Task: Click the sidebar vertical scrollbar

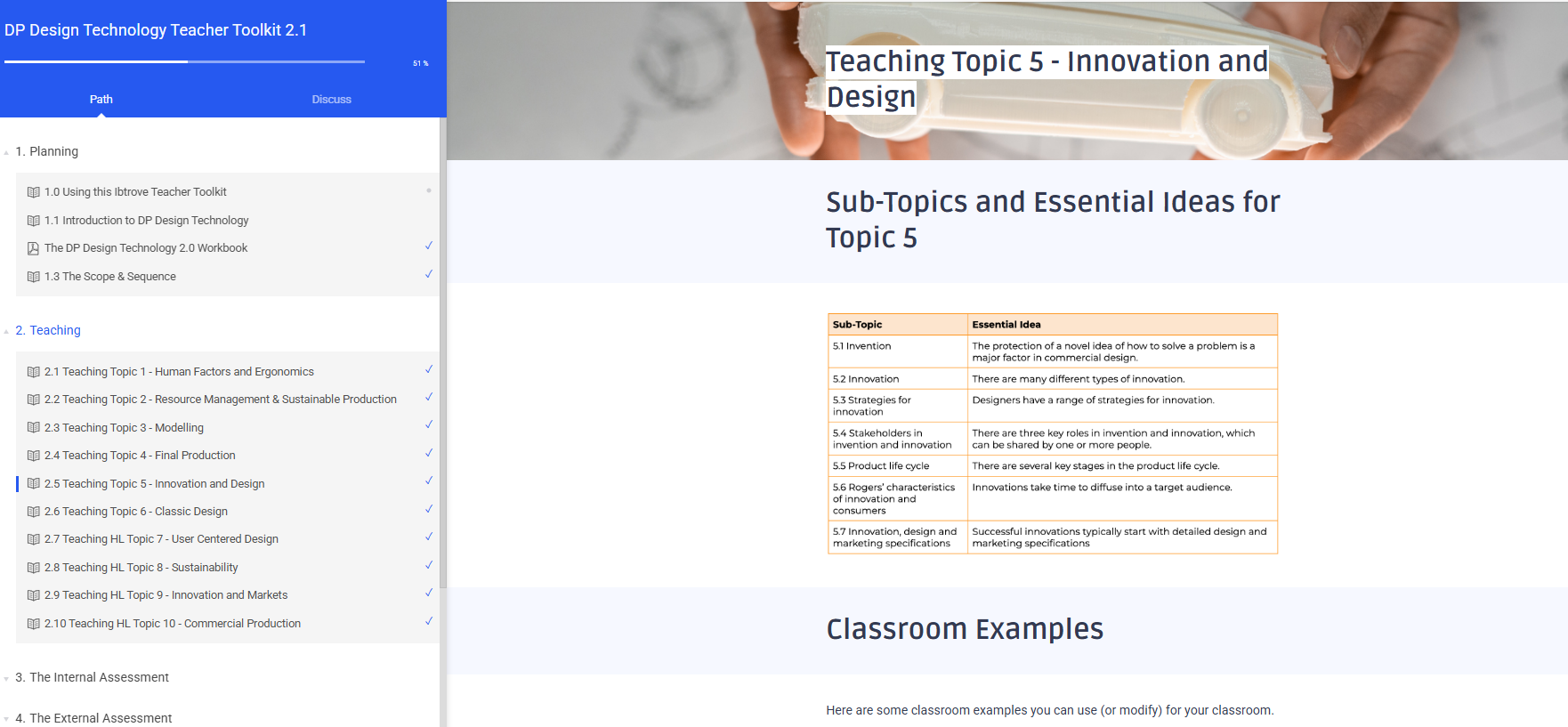Action: click(442, 356)
